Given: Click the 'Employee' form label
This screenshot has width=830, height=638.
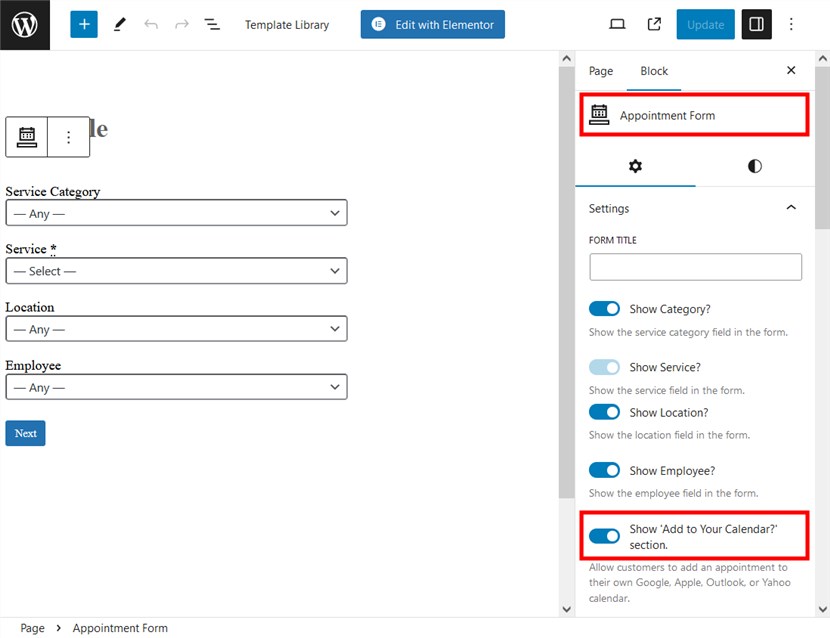Looking at the screenshot, I should 33,365.
